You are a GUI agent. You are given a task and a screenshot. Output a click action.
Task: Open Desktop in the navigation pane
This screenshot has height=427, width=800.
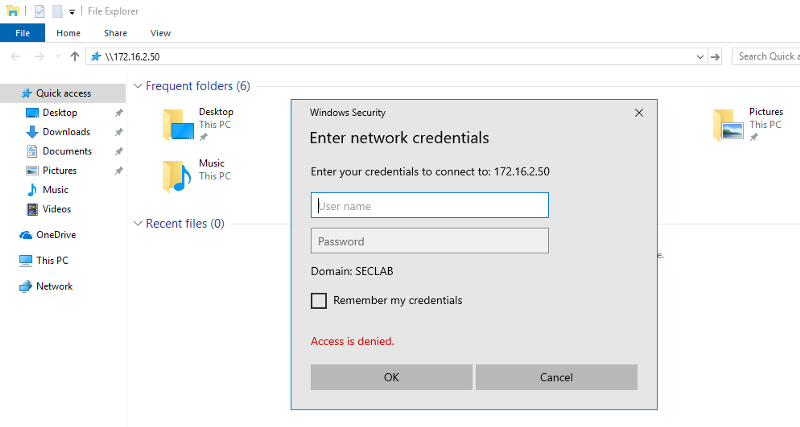[60, 113]
